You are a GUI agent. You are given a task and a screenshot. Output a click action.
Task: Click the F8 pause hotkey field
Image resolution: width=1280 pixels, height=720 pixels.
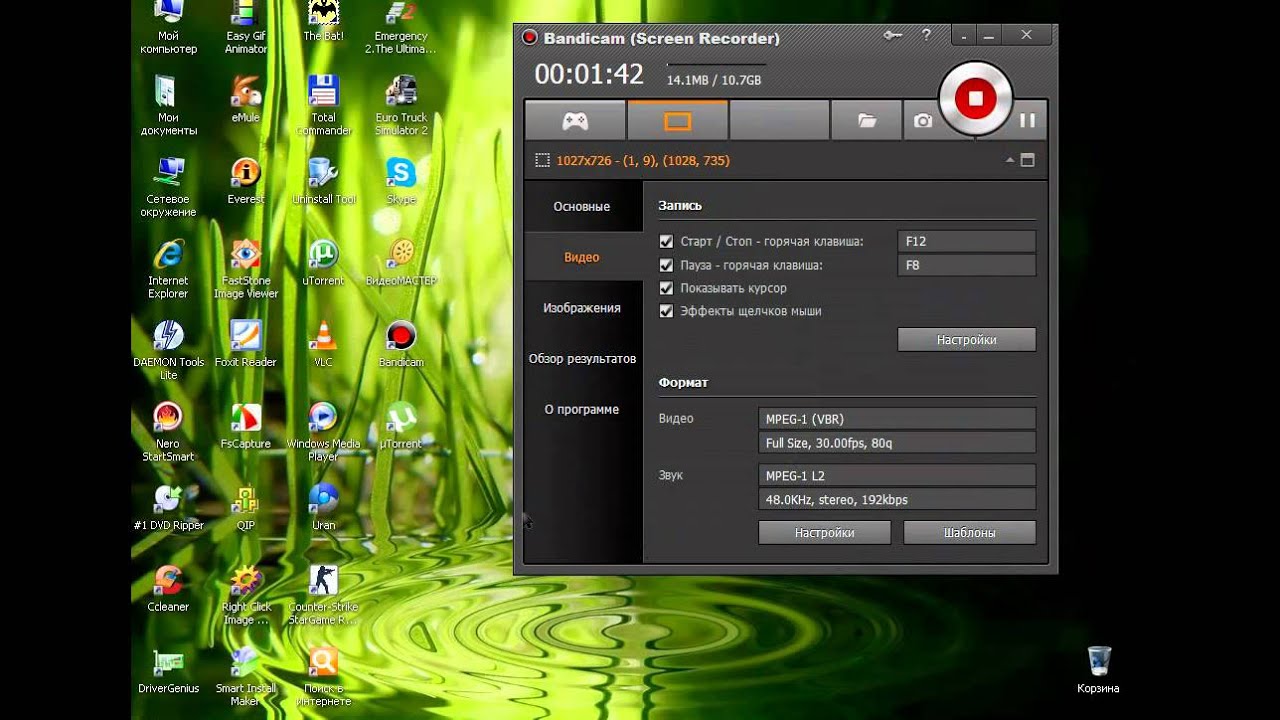(x=967, y=265)
